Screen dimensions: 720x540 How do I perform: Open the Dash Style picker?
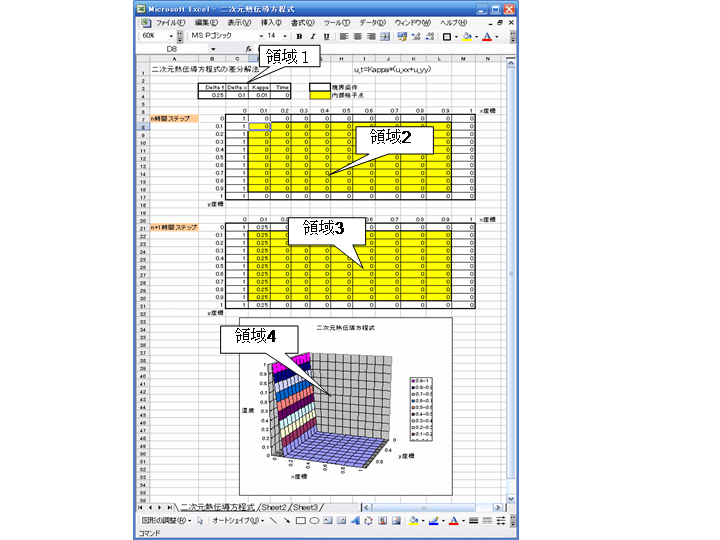pos(487,520)
